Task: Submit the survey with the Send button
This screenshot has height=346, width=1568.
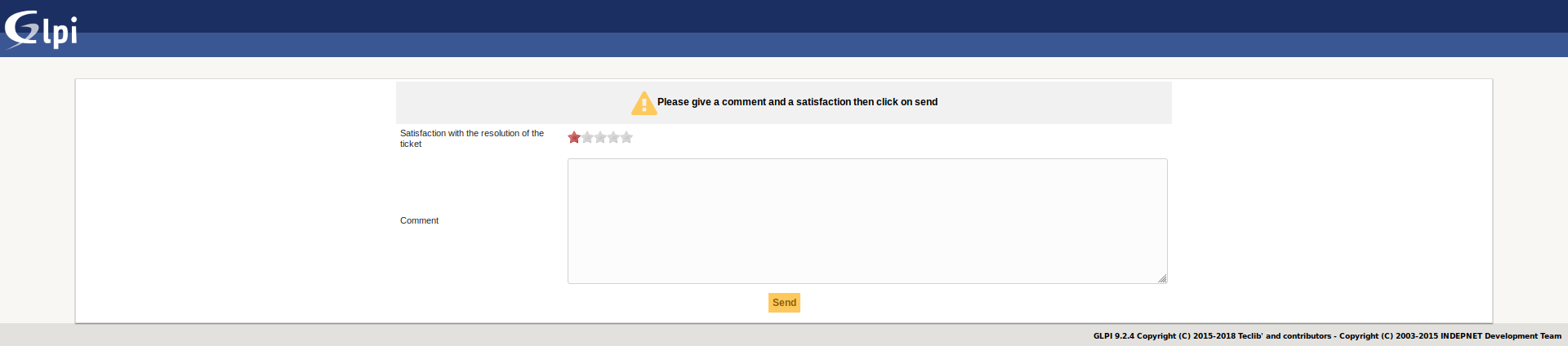Action: click(784, 303)
